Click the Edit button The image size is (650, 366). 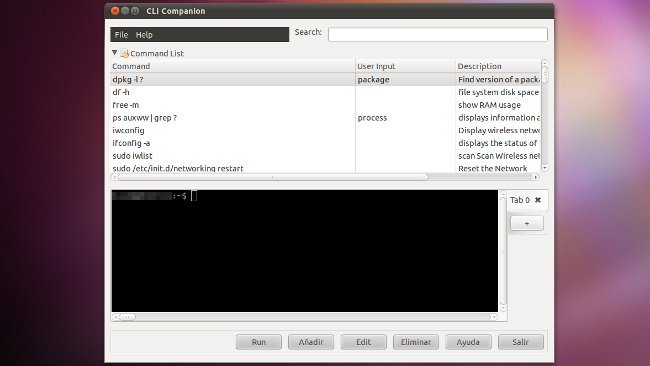364,342
